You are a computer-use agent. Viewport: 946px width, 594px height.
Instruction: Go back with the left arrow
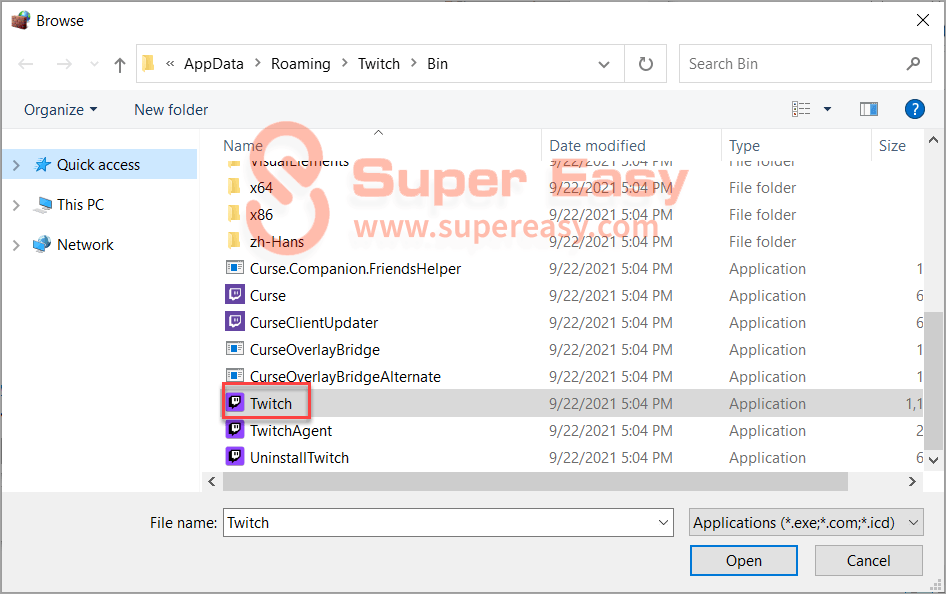click(x=25, y=64)
